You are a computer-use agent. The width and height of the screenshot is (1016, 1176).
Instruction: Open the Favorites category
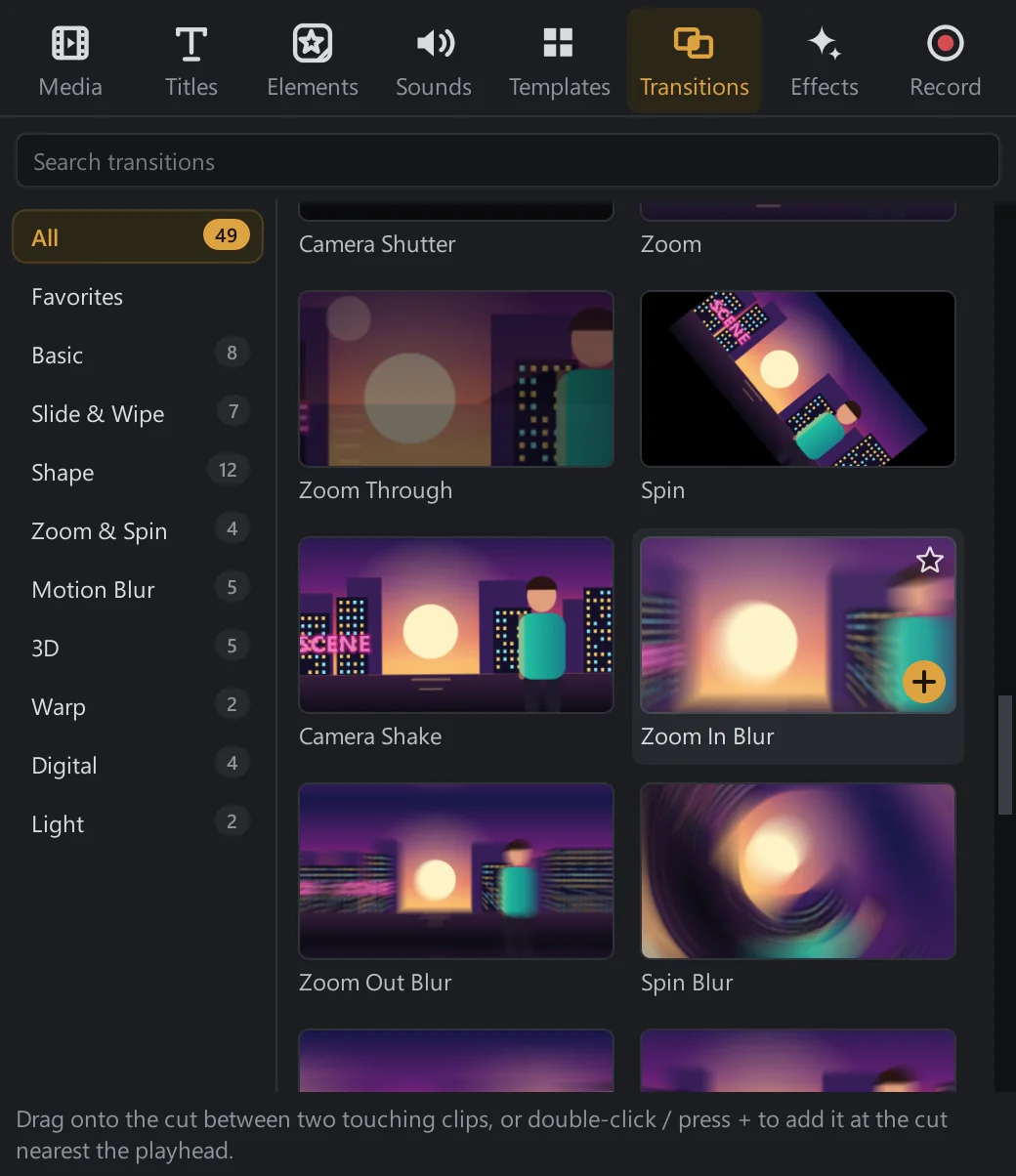point(138,297)
